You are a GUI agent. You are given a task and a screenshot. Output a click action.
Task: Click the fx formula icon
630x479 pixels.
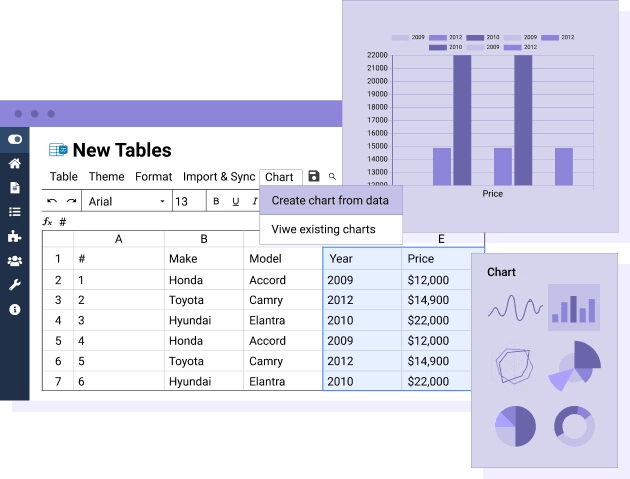47,221
